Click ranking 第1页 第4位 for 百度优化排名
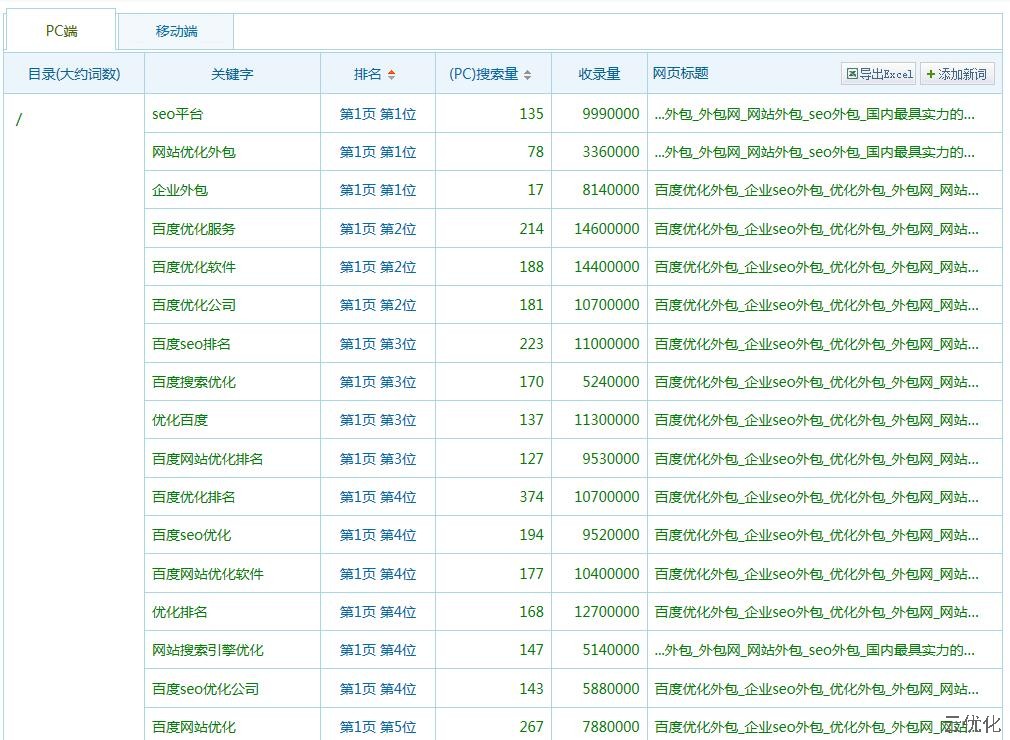 pos(378,497)
